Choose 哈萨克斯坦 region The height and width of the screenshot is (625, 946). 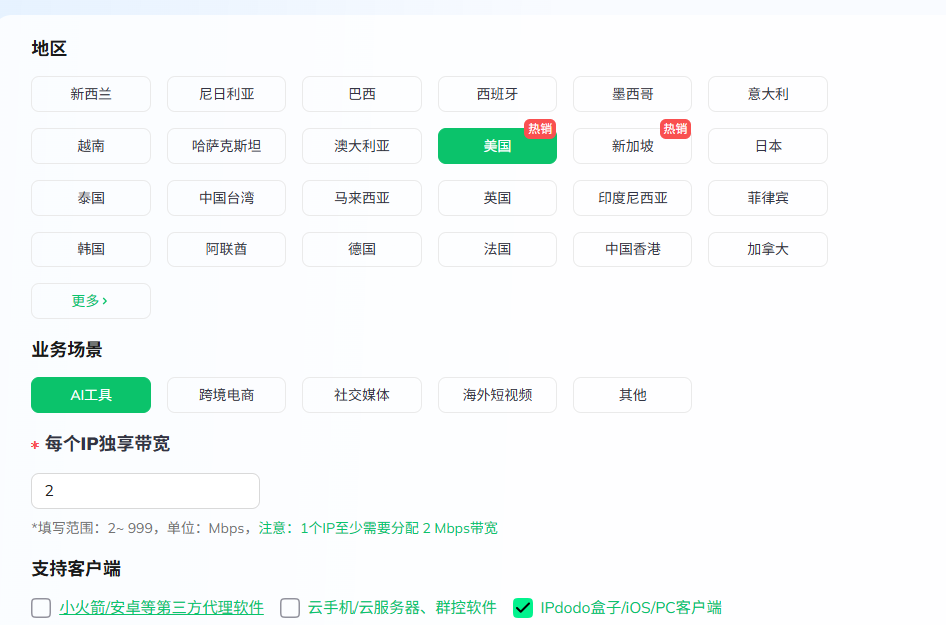226,146
